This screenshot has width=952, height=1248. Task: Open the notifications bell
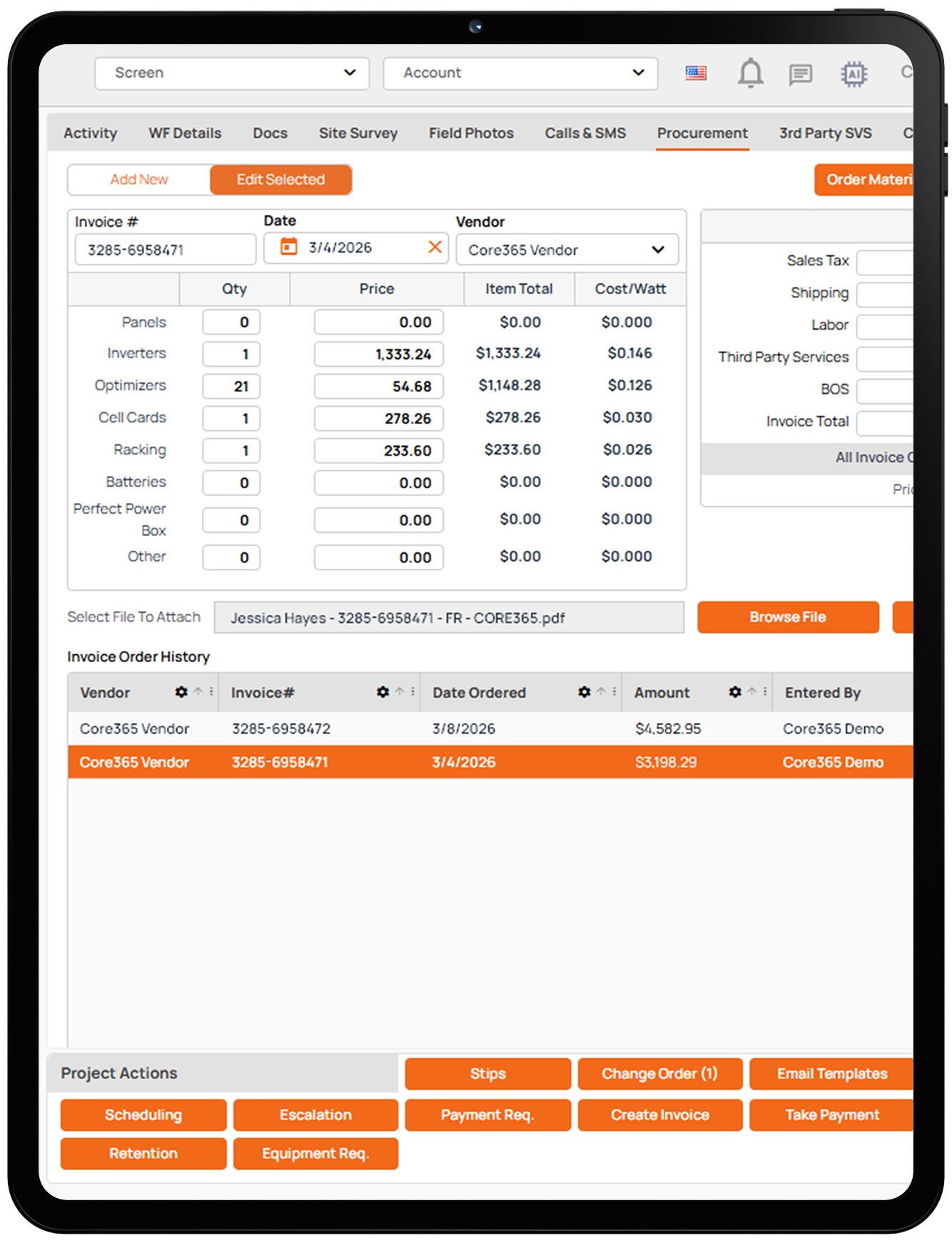coord(750,73)
